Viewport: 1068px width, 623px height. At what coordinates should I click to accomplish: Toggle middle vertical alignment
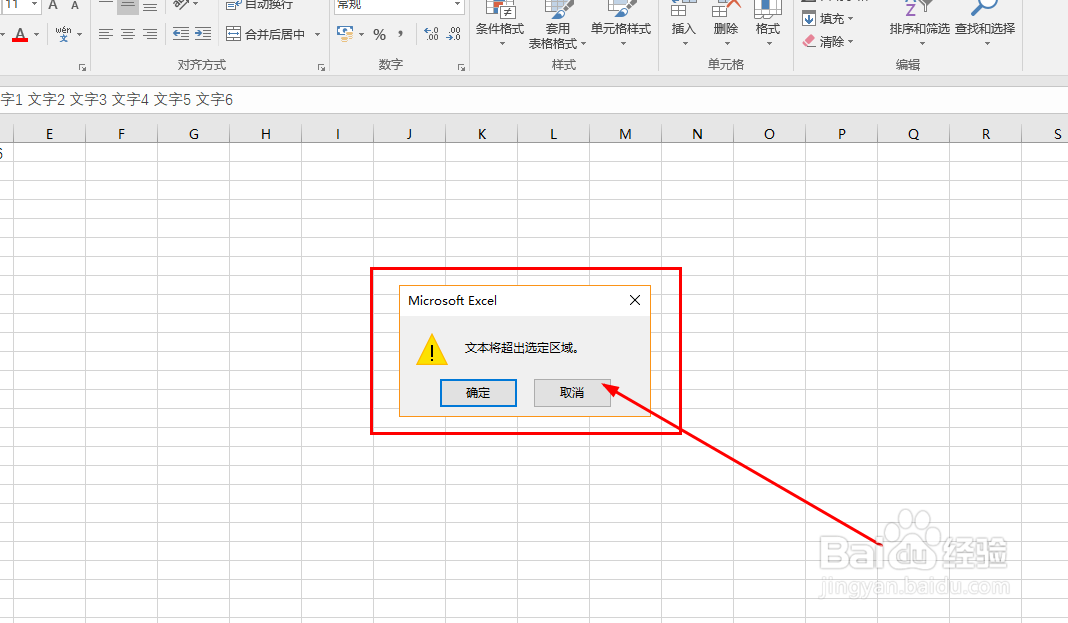[x=128, y=5]
